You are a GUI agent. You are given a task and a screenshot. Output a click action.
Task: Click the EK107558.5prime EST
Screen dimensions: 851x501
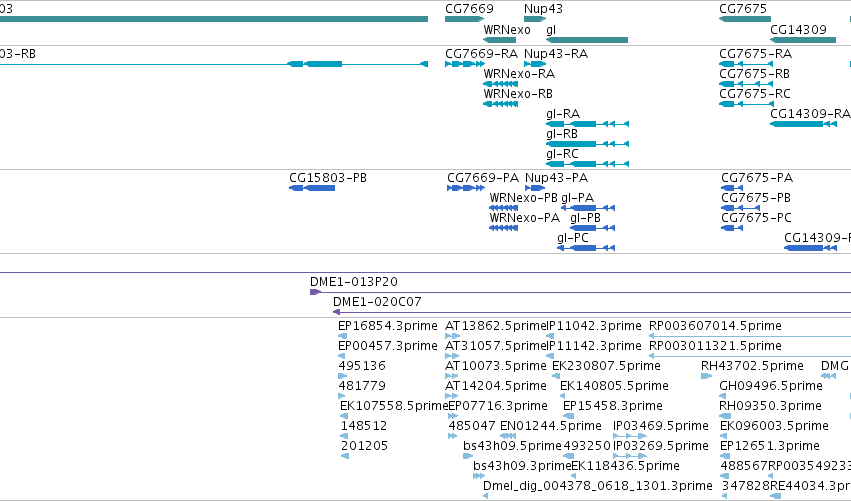[x=344, y=417]
